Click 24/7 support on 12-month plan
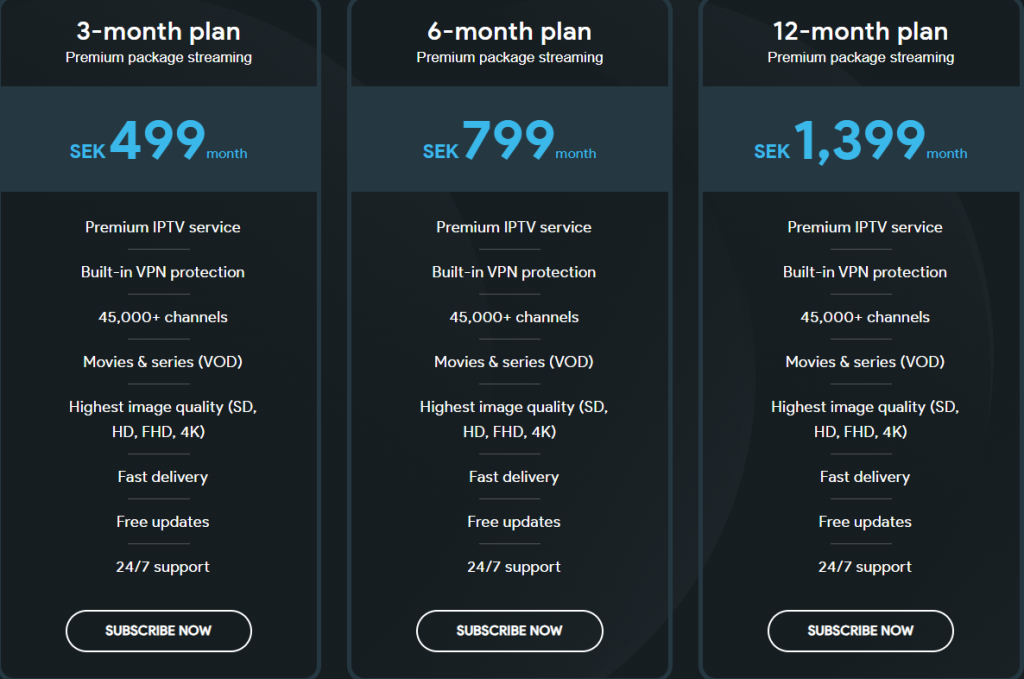1024x679 pixels. (x=864, y=566)
